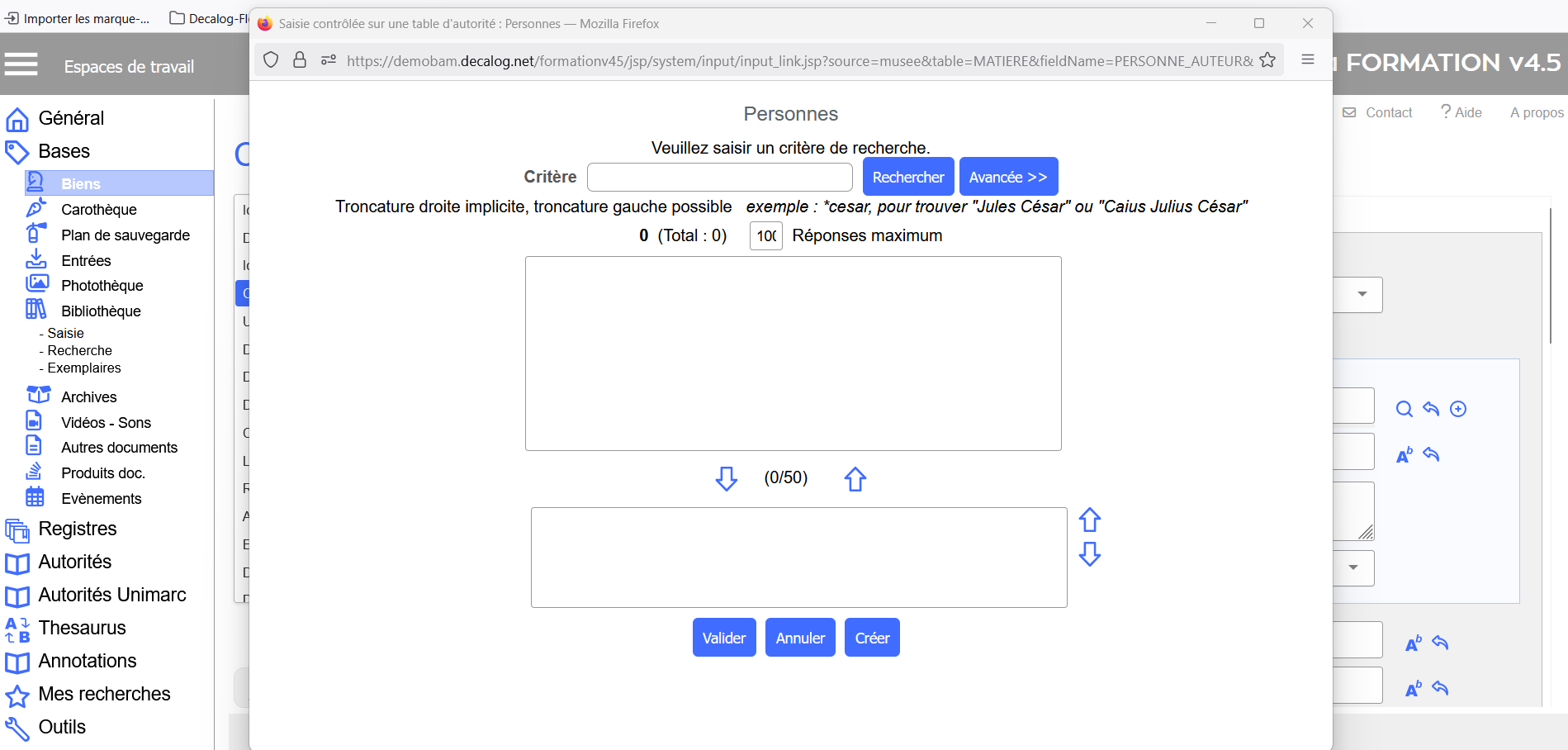Viewport: 1568px width, 750px height.
Task: Focus the Critère search input field
Action: [x=719, y=177]
